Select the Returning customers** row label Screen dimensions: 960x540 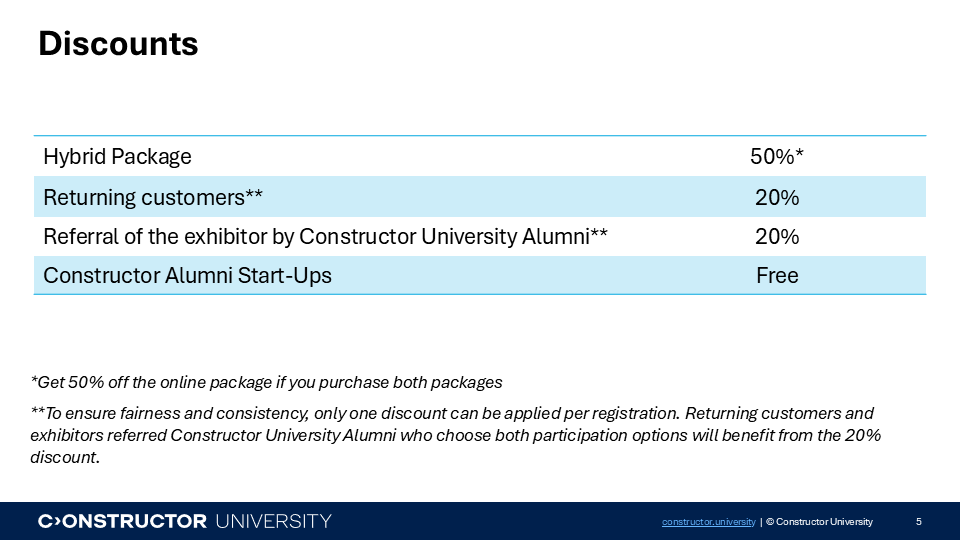[153, 197]
